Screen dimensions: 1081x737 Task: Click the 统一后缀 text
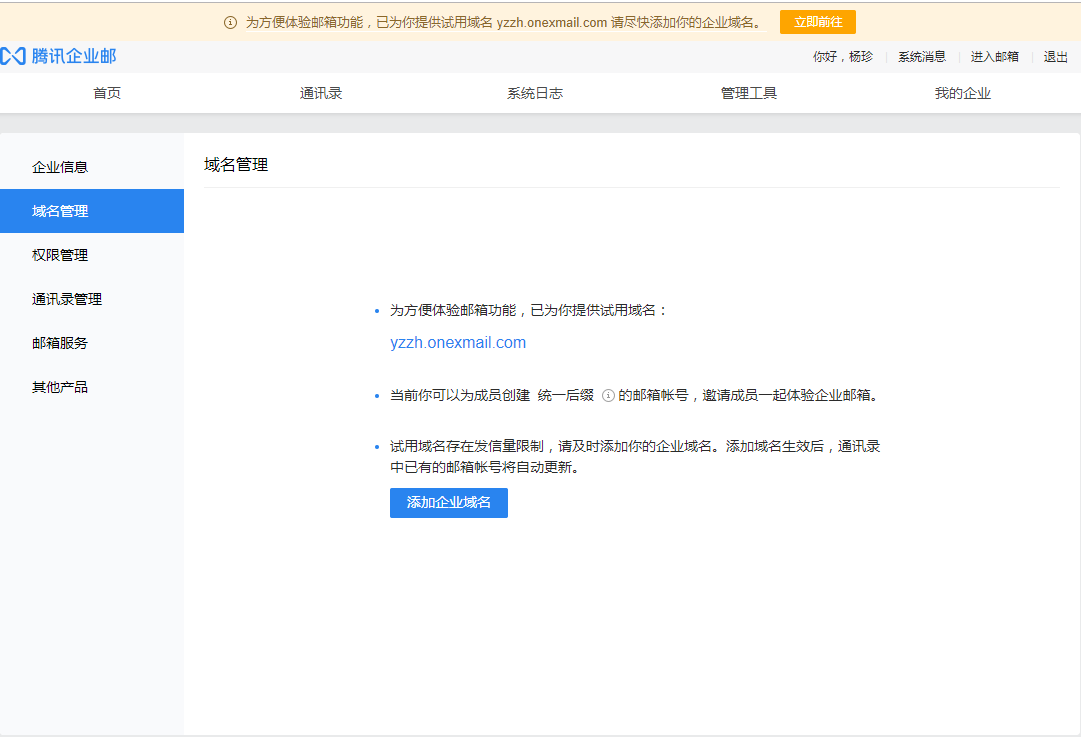click(565, 396)
